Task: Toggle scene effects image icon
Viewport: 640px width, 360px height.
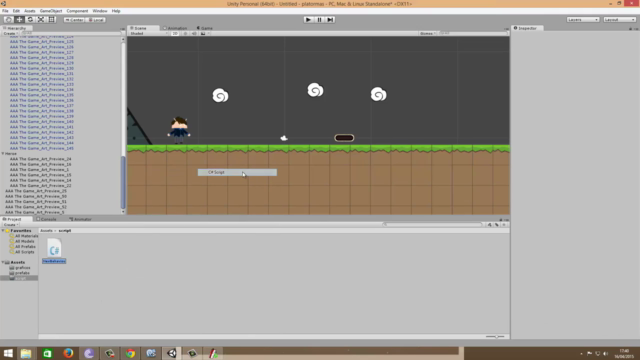Action: [x=203, y=33]
